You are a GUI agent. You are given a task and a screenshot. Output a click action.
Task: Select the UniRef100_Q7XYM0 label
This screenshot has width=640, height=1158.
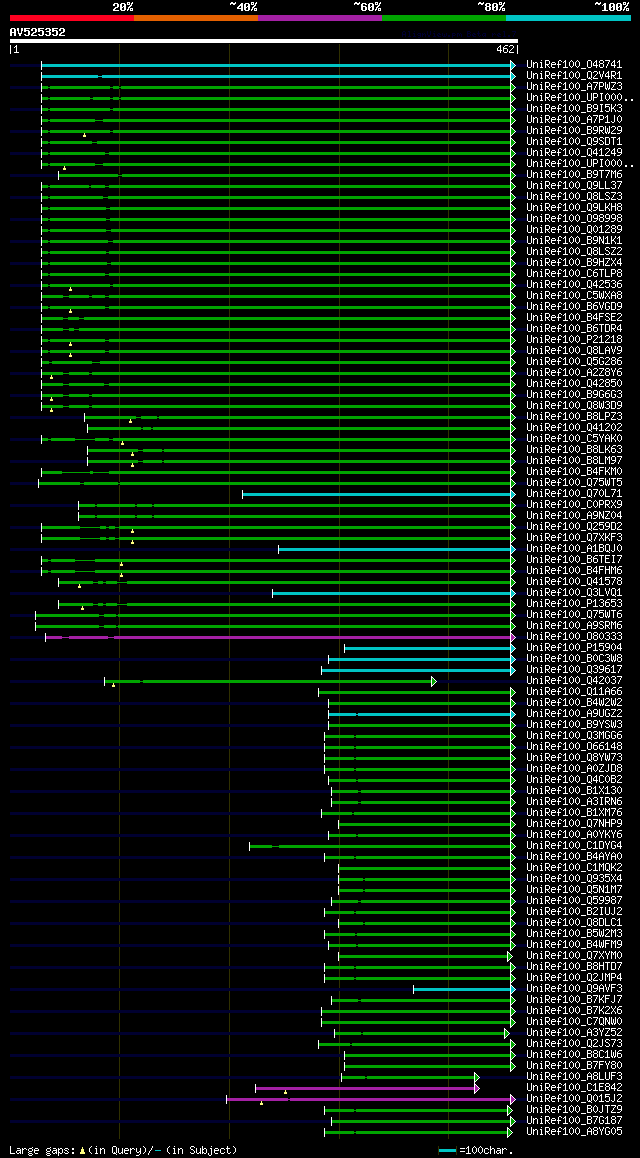click(x=574, y=956)
